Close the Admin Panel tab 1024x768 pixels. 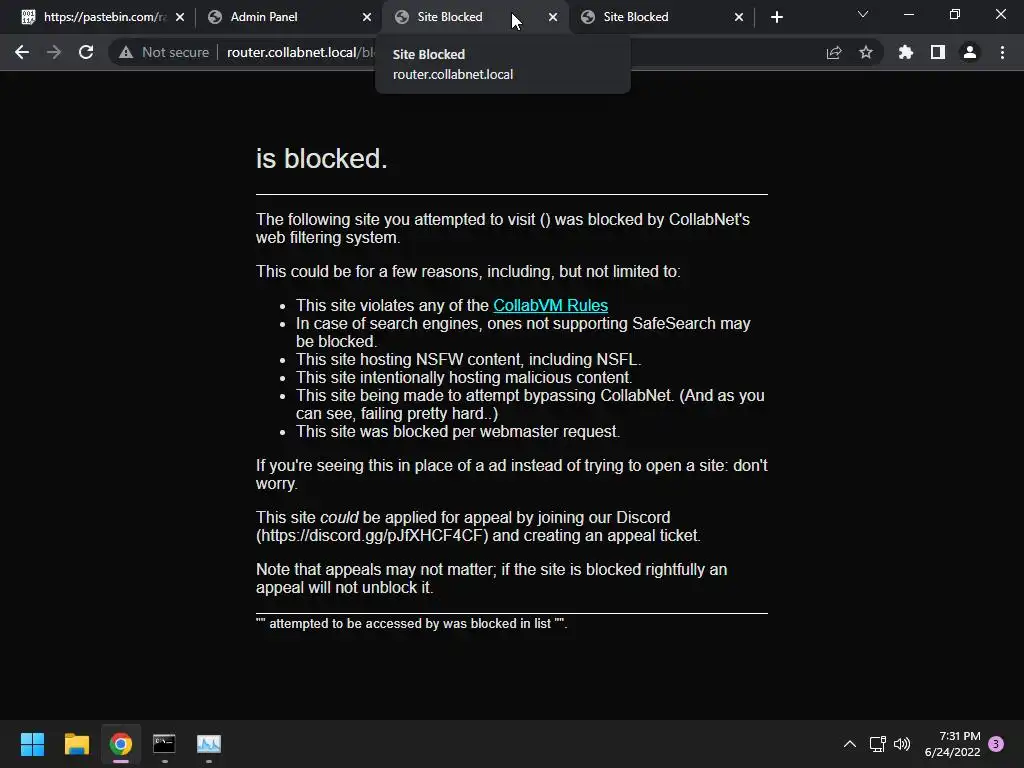coord(367,17)
